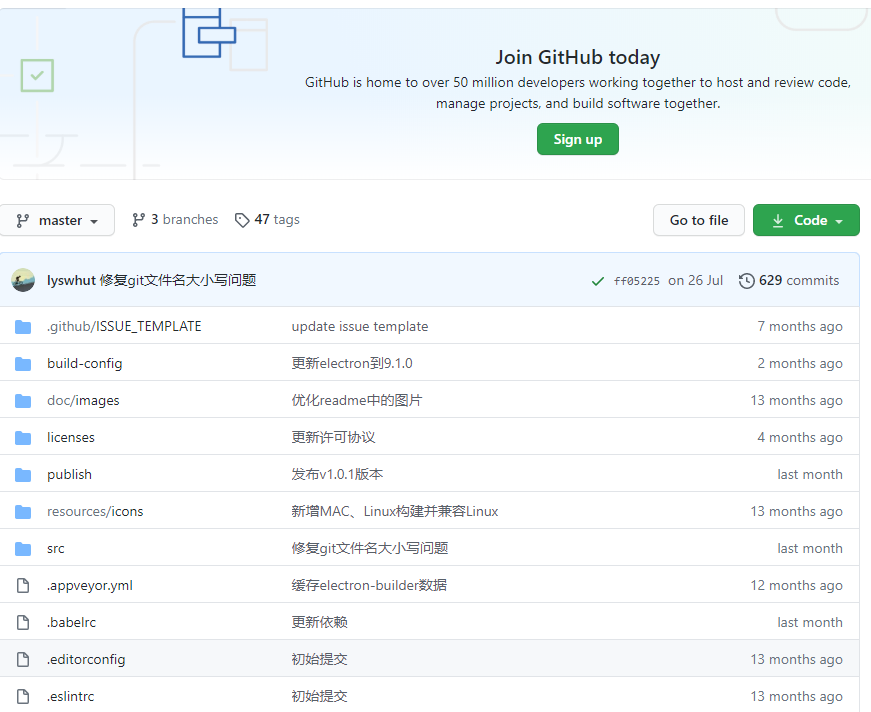Screen dimensions: 871x712
Task: Click folder icon beside resources/icons
Action: coord(23,512)
